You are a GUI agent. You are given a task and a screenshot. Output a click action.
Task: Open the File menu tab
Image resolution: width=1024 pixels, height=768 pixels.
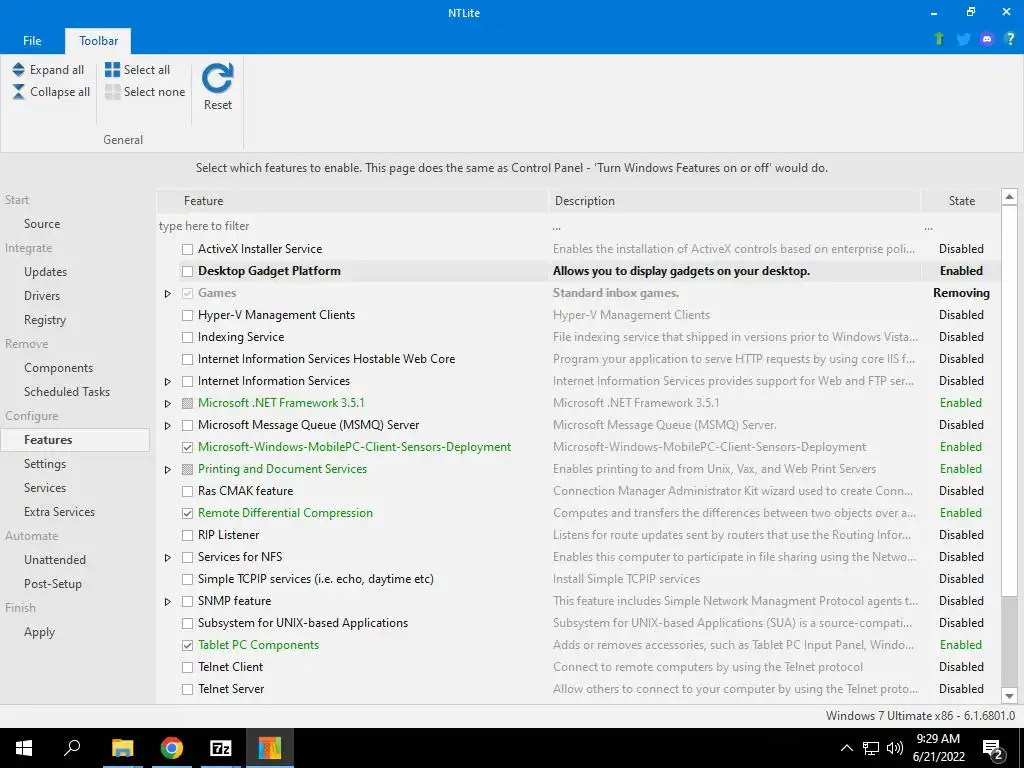click(32, 40)
